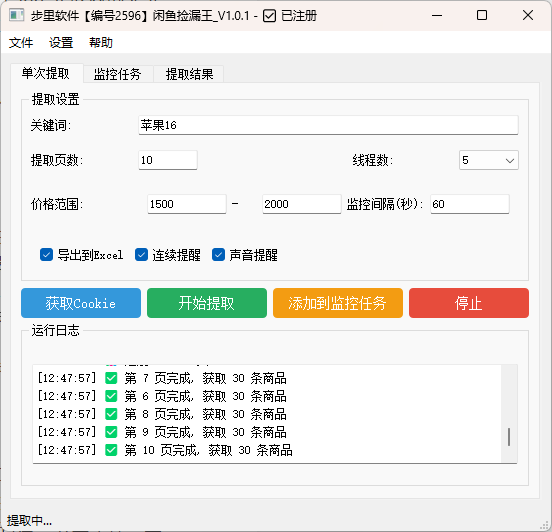Click the 关键词 input field
This screenshot has height=532, width=552.
328,125
